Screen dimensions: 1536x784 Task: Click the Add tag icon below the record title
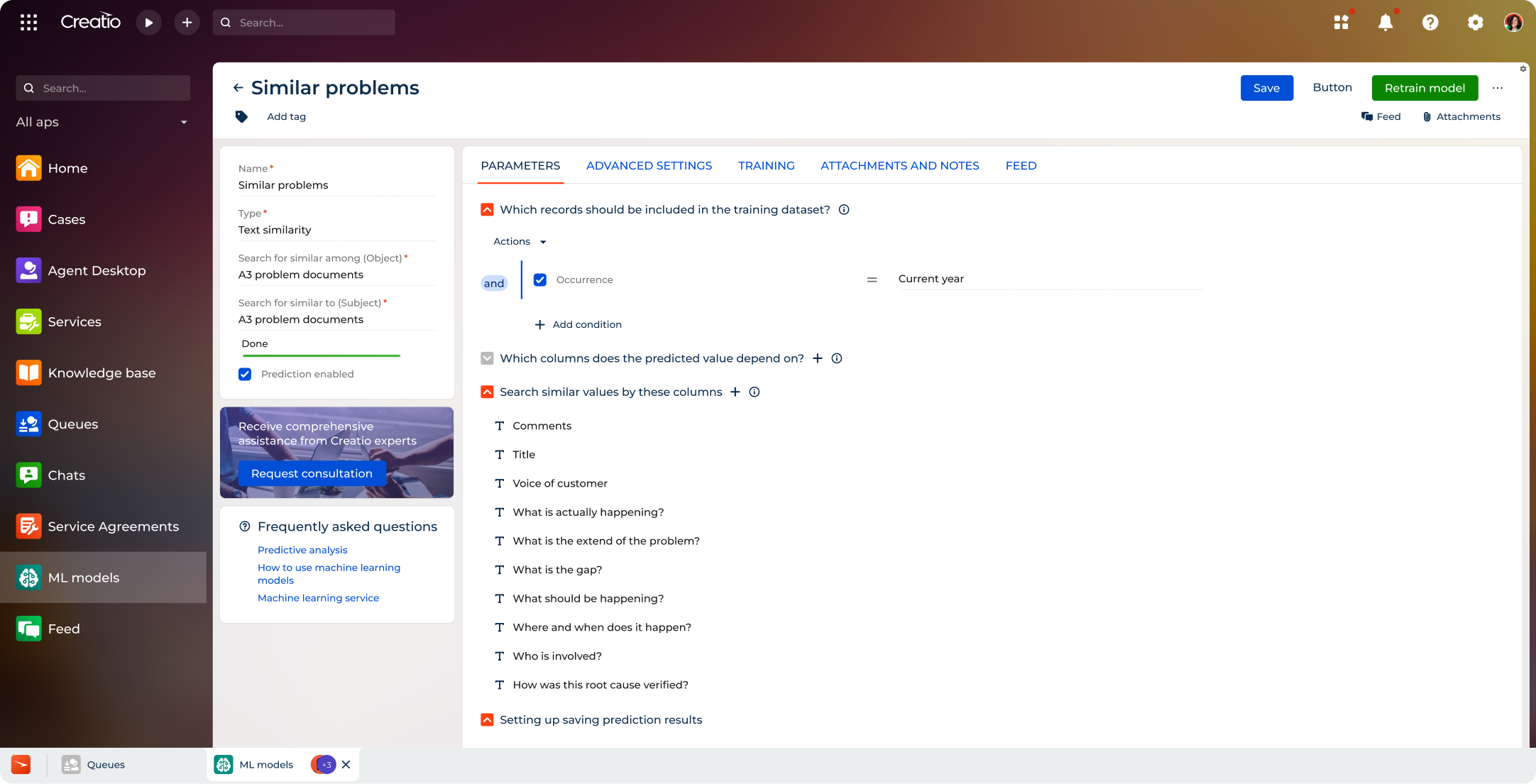[241, 116]
